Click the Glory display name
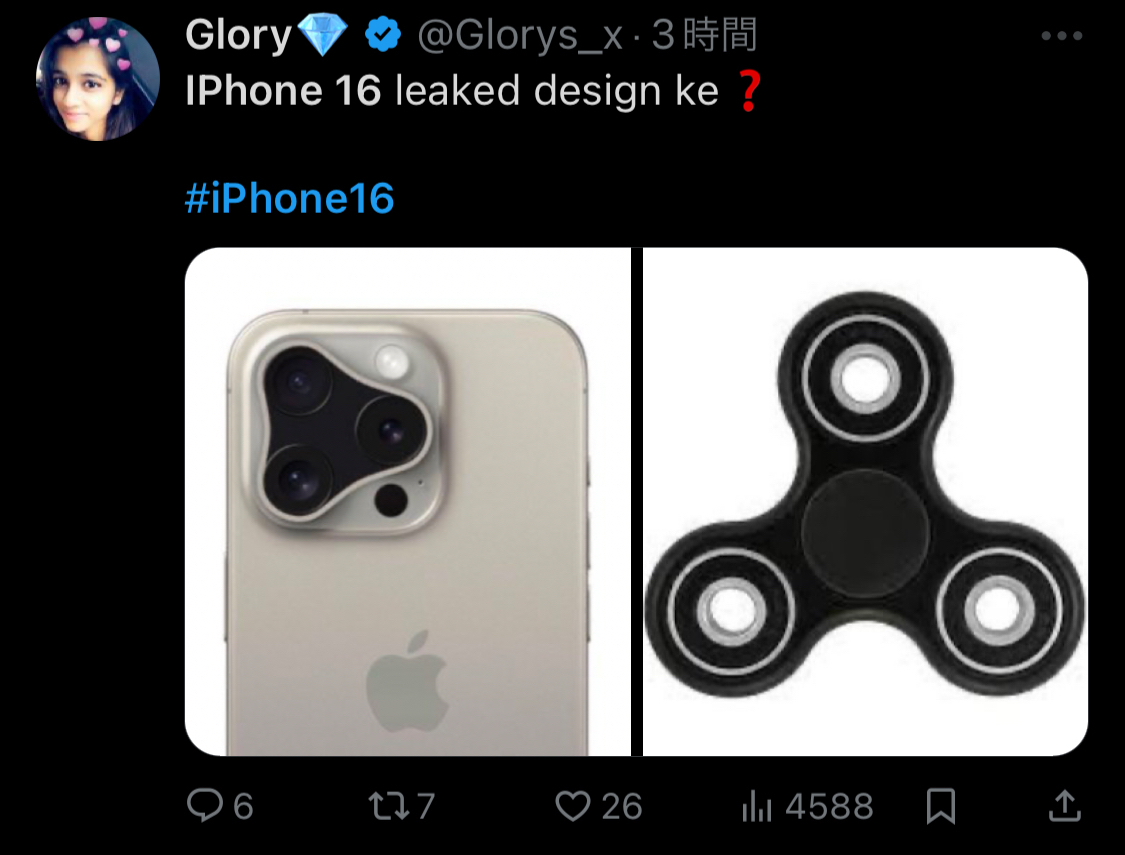This screenshot has height=855, width=1125. point(238,35)
